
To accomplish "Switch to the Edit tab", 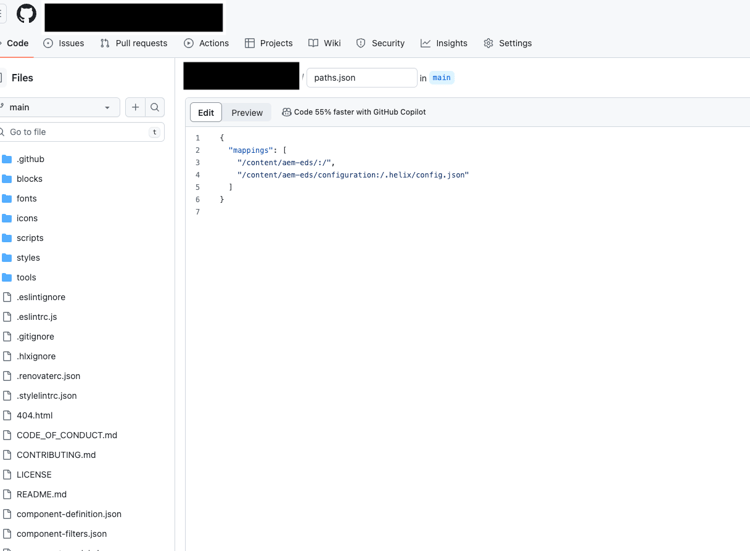I will (x=206, y=112).
